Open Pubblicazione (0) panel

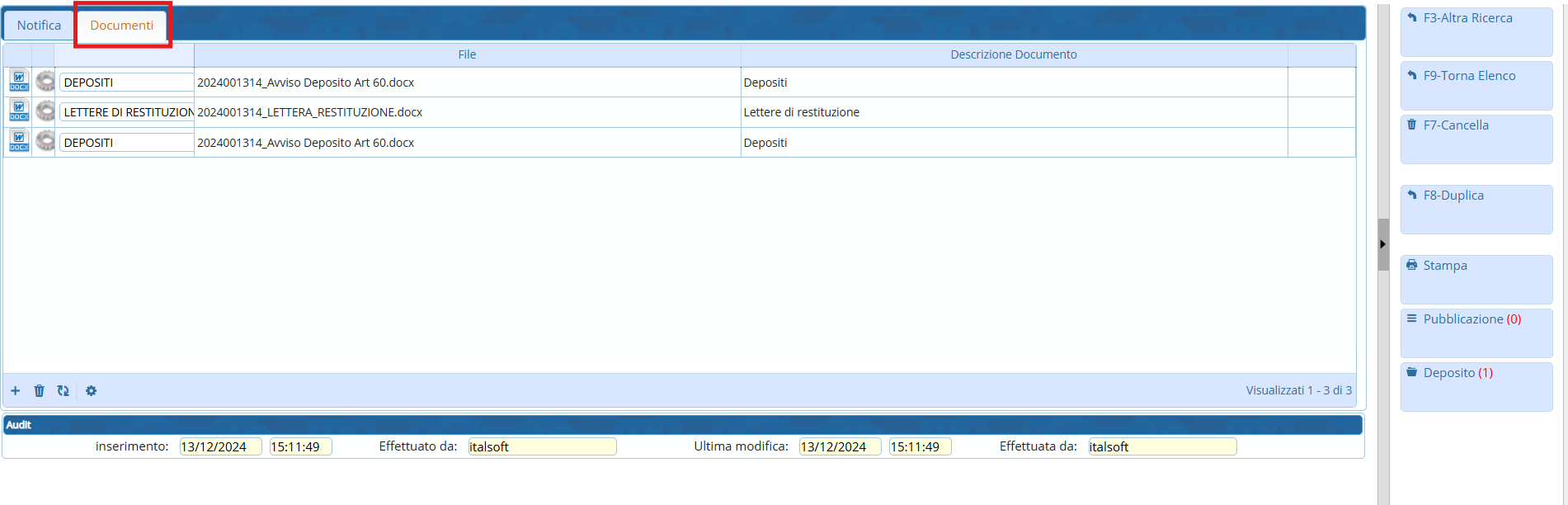coord(1476,332)
